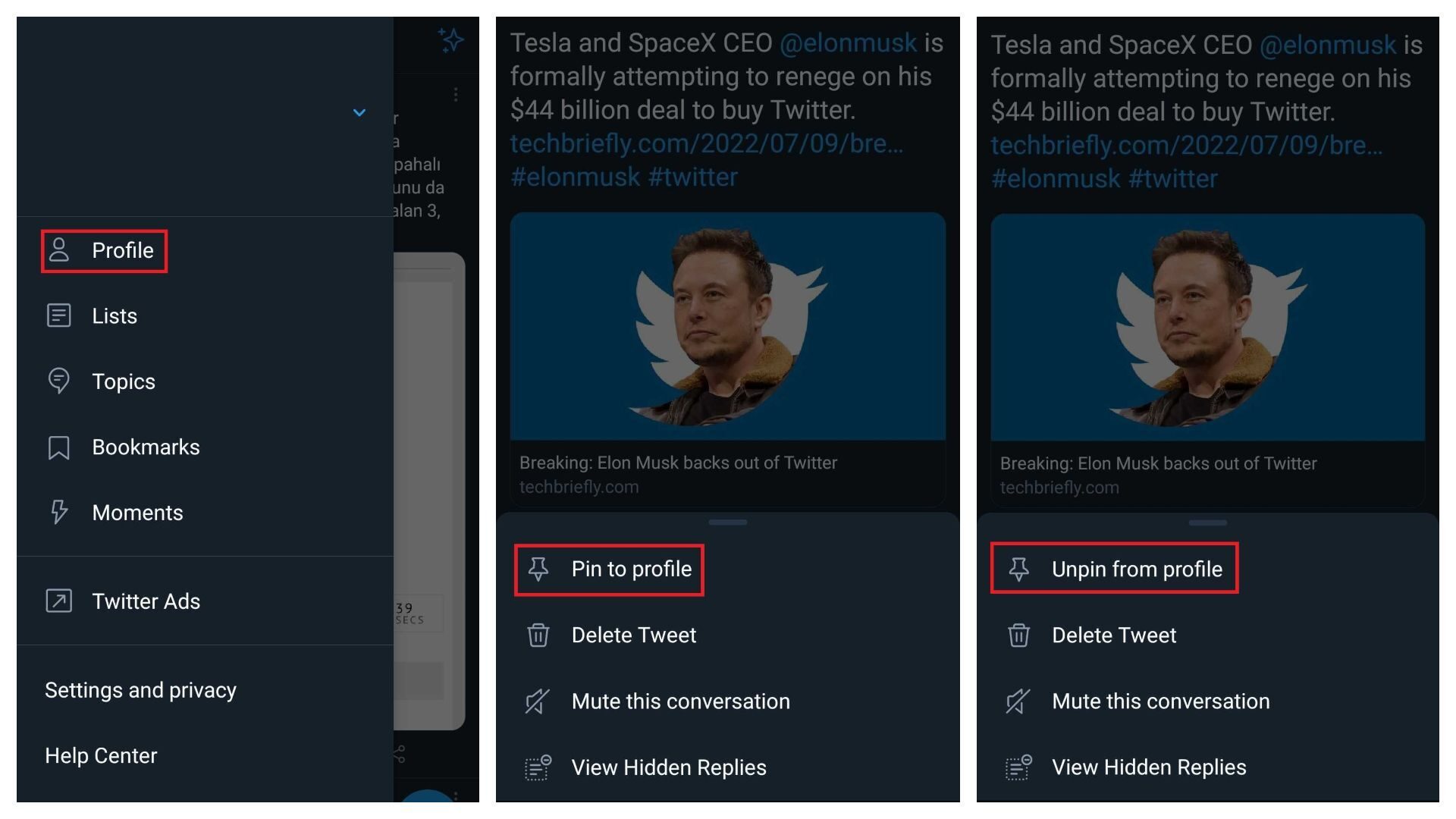Open the Help Center link
This screenshot has height=819, width=1456.
pos(101,755)
